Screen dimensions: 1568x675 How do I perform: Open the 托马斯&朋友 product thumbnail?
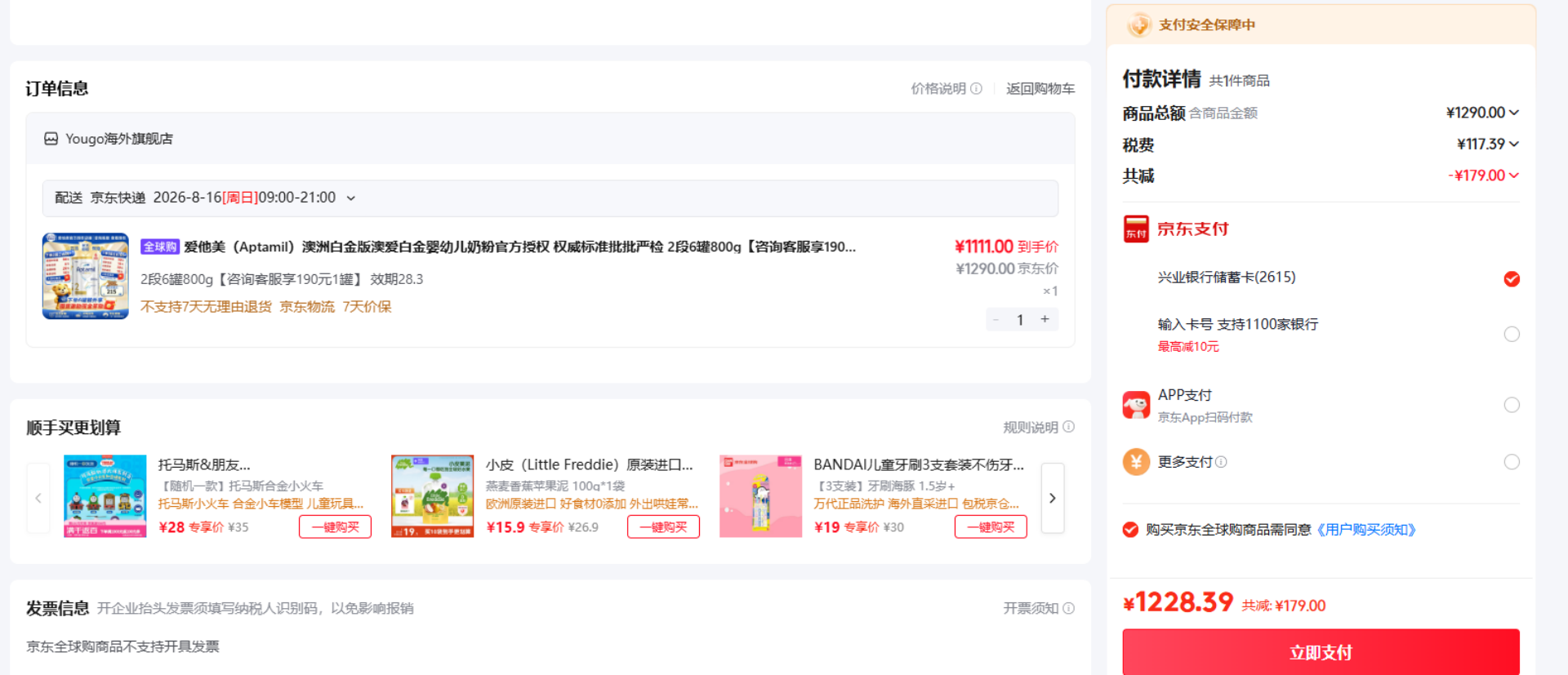click(105, 496)
